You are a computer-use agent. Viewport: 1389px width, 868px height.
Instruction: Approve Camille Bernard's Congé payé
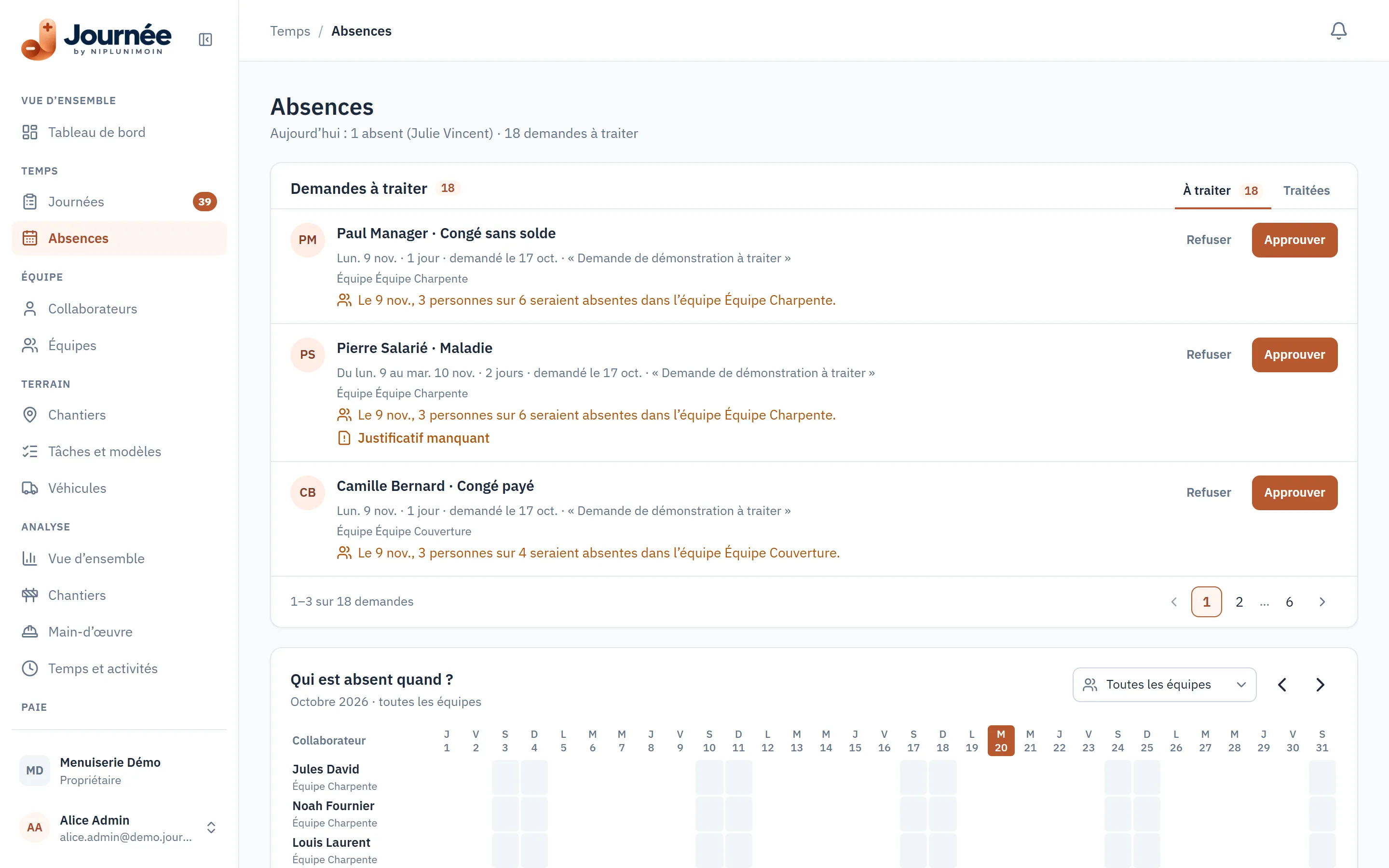coord(1294,492)
